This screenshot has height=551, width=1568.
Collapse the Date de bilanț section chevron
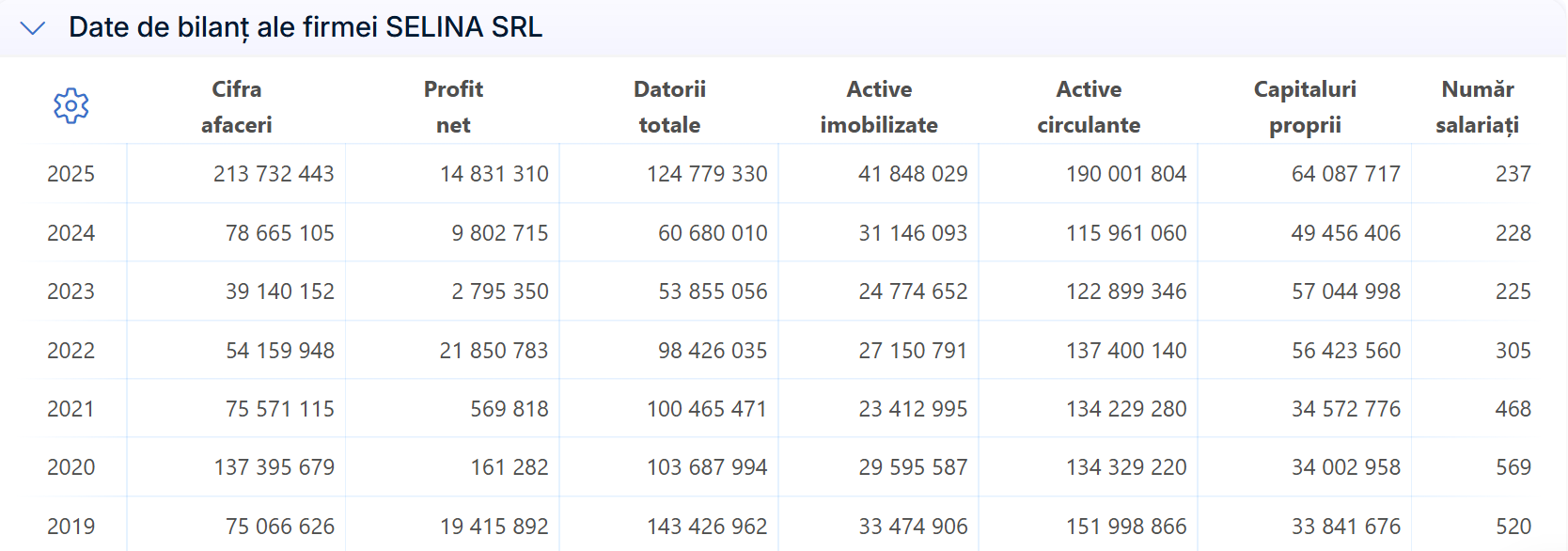point(33,28)
